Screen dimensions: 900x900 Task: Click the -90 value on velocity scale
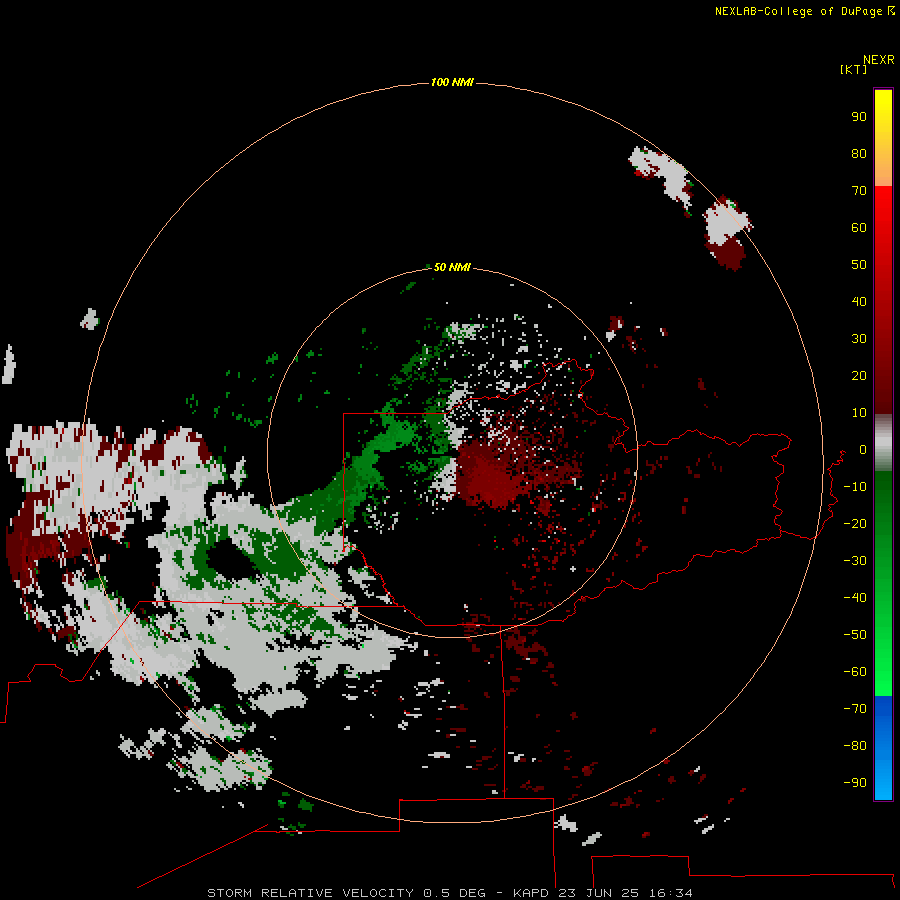855,782
